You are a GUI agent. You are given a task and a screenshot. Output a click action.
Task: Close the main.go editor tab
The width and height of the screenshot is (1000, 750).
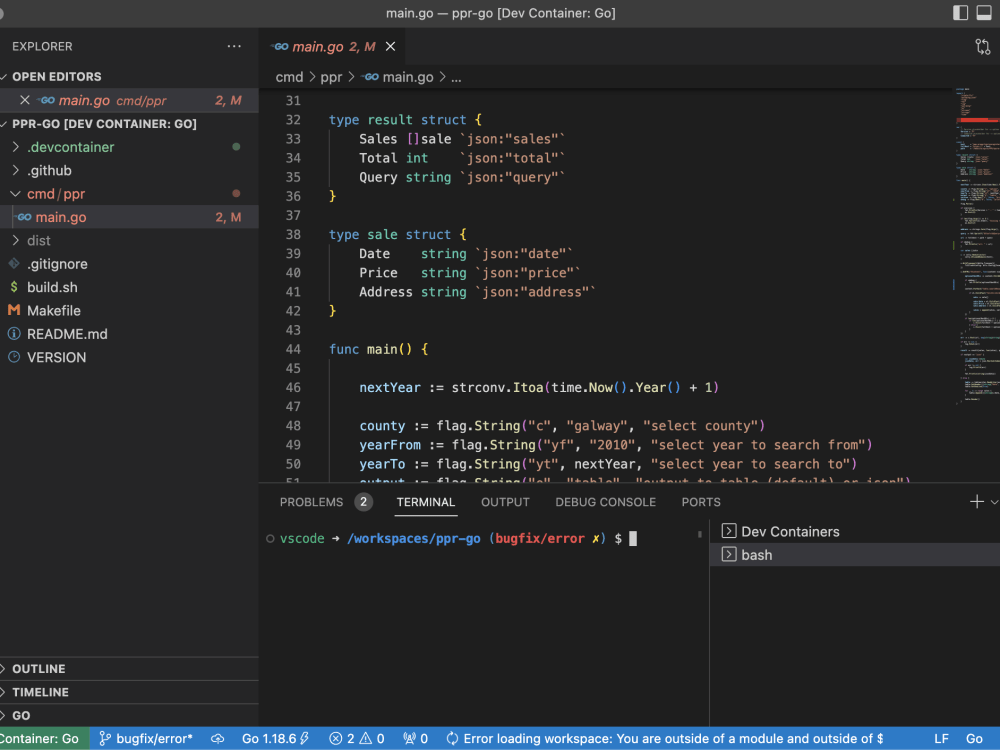coord(389,46)
